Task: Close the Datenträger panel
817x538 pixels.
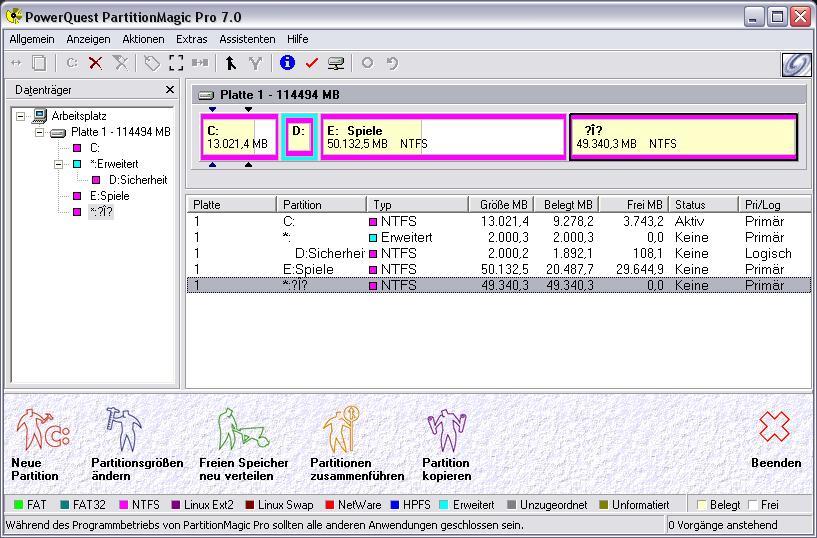Action: (169, 90)
